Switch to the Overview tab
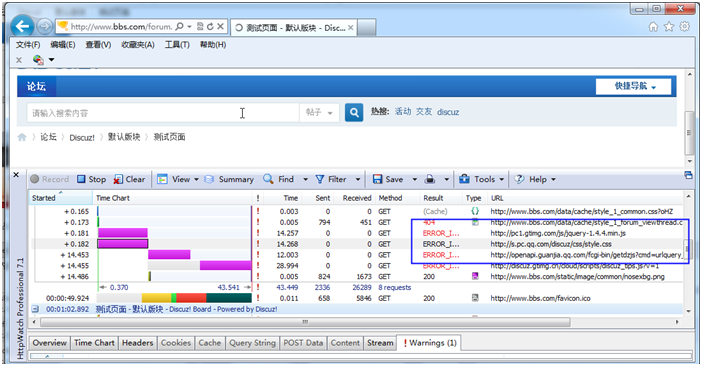This screenshot has height=366, width=702. [49, 343]
